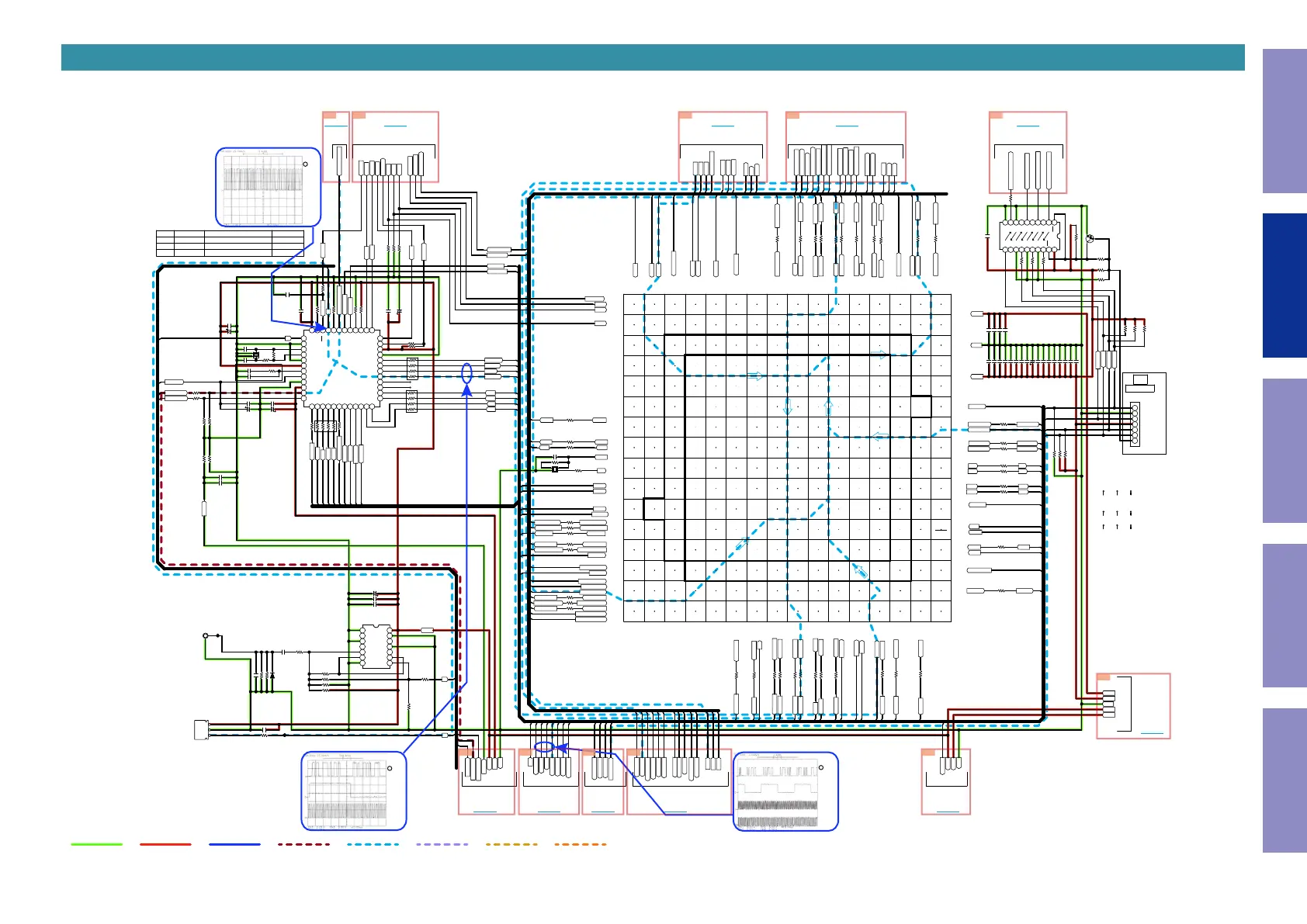Click the solid green legend line
Image resolution: width=1307 pixels, height=924 pixels.
coord(96,844)
